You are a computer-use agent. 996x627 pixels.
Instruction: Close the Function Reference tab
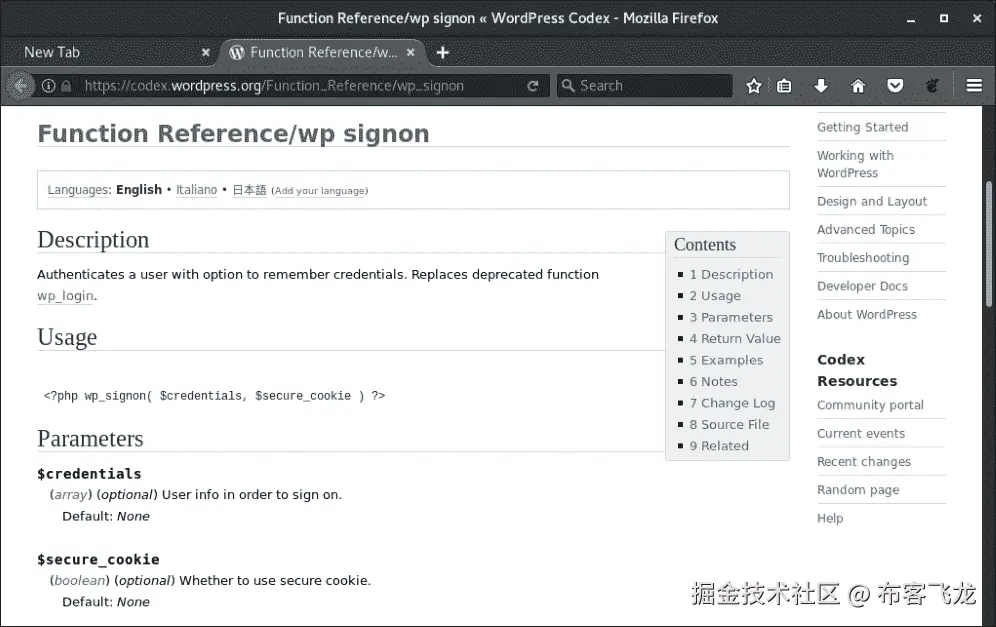pos(410,53)
